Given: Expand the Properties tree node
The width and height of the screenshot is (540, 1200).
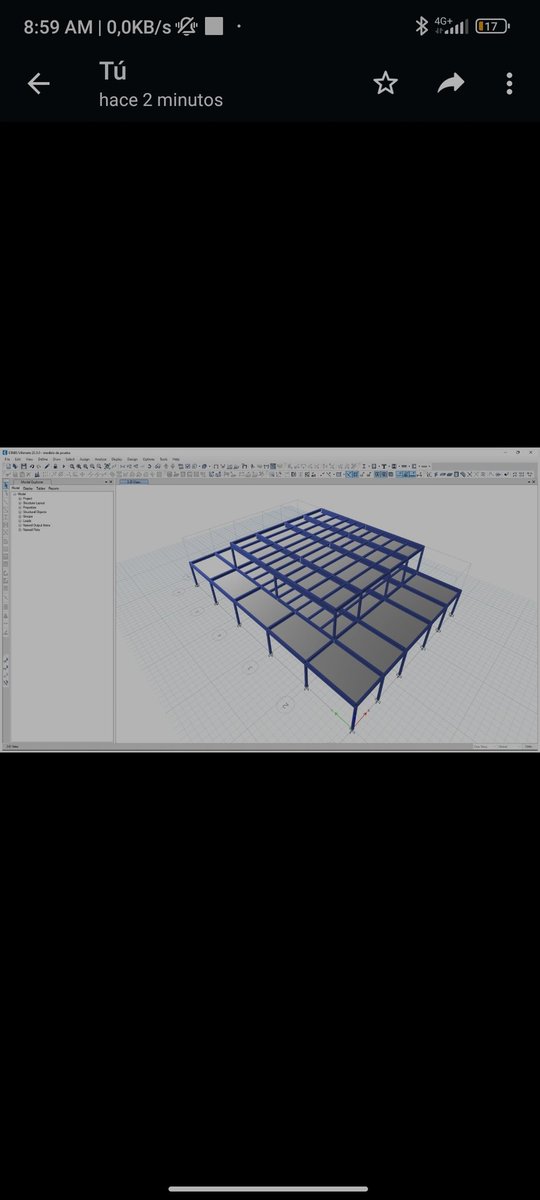Looking at the screenshot, I should 19,508.
